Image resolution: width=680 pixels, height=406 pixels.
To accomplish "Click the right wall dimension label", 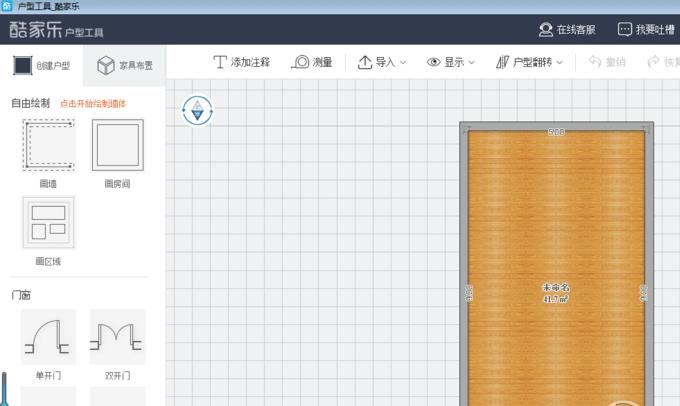I will point(644,293).
